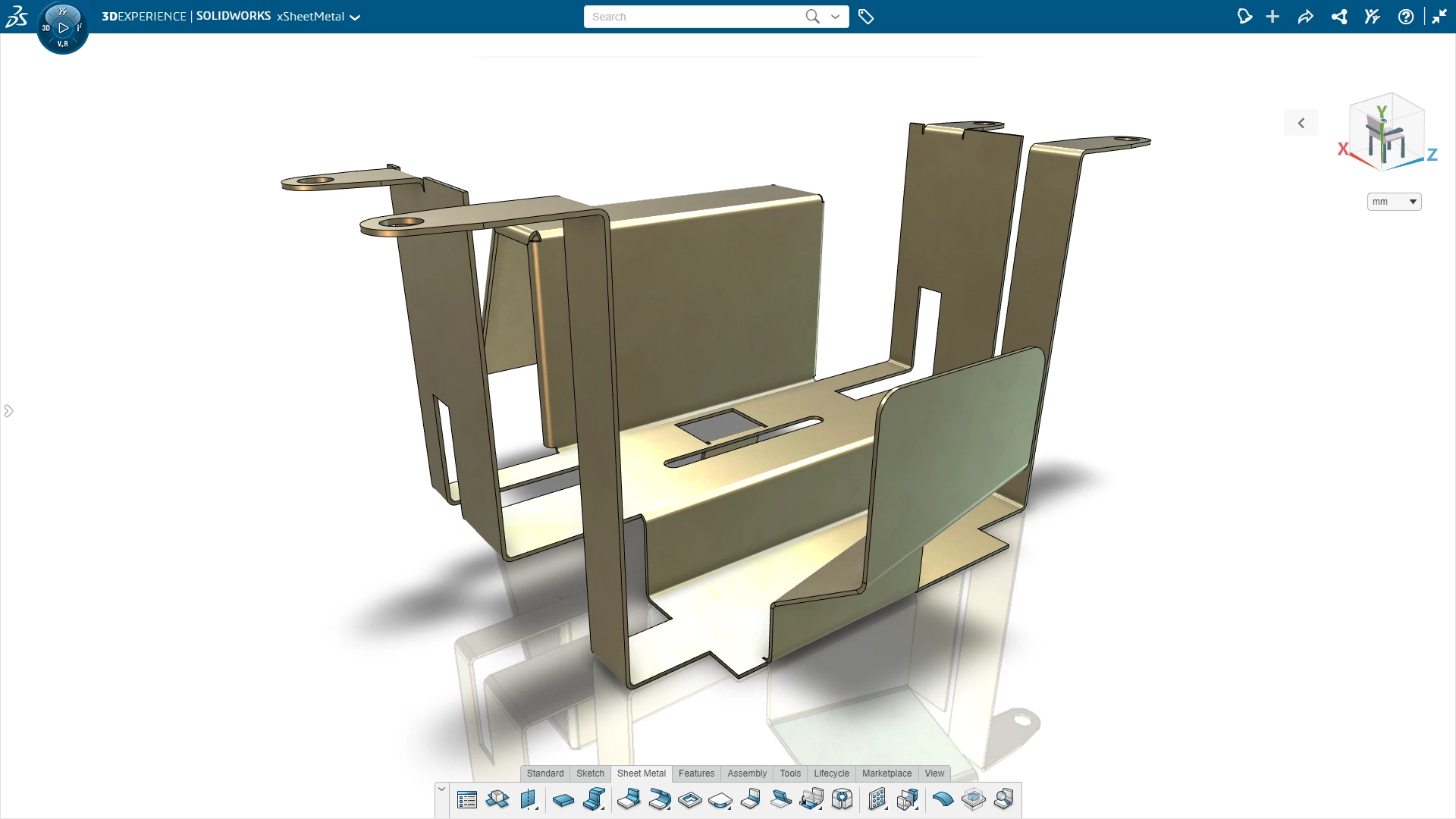This screenshot has width=1456, height=819.
Task: Select the magnifier inspect bend tool
Action: pos(1004,800)
